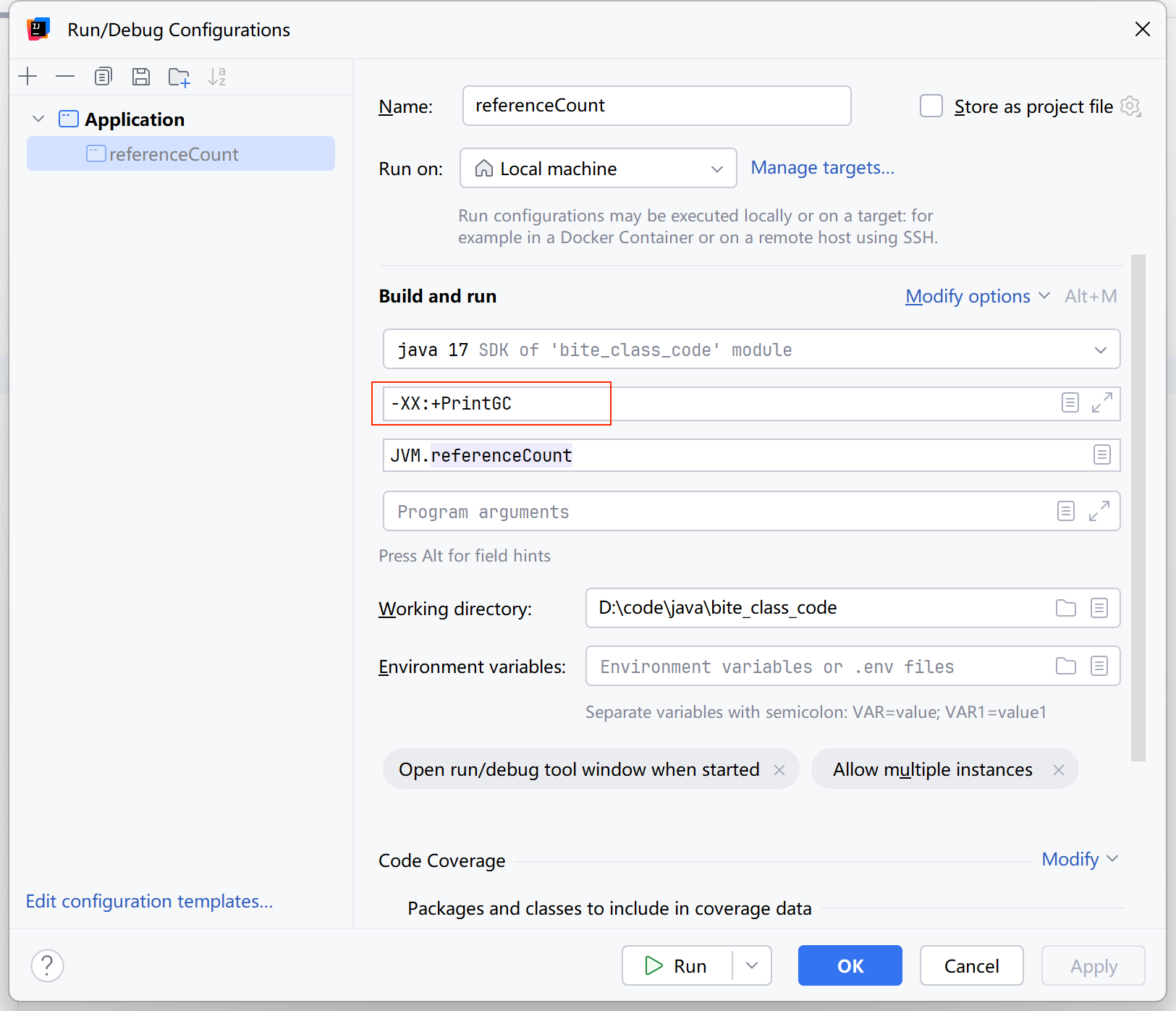Select referenceCount configuration in the tree
Image resolution: width=1176 pixels, height=1011 pixels.
click(x=181, y=153)
